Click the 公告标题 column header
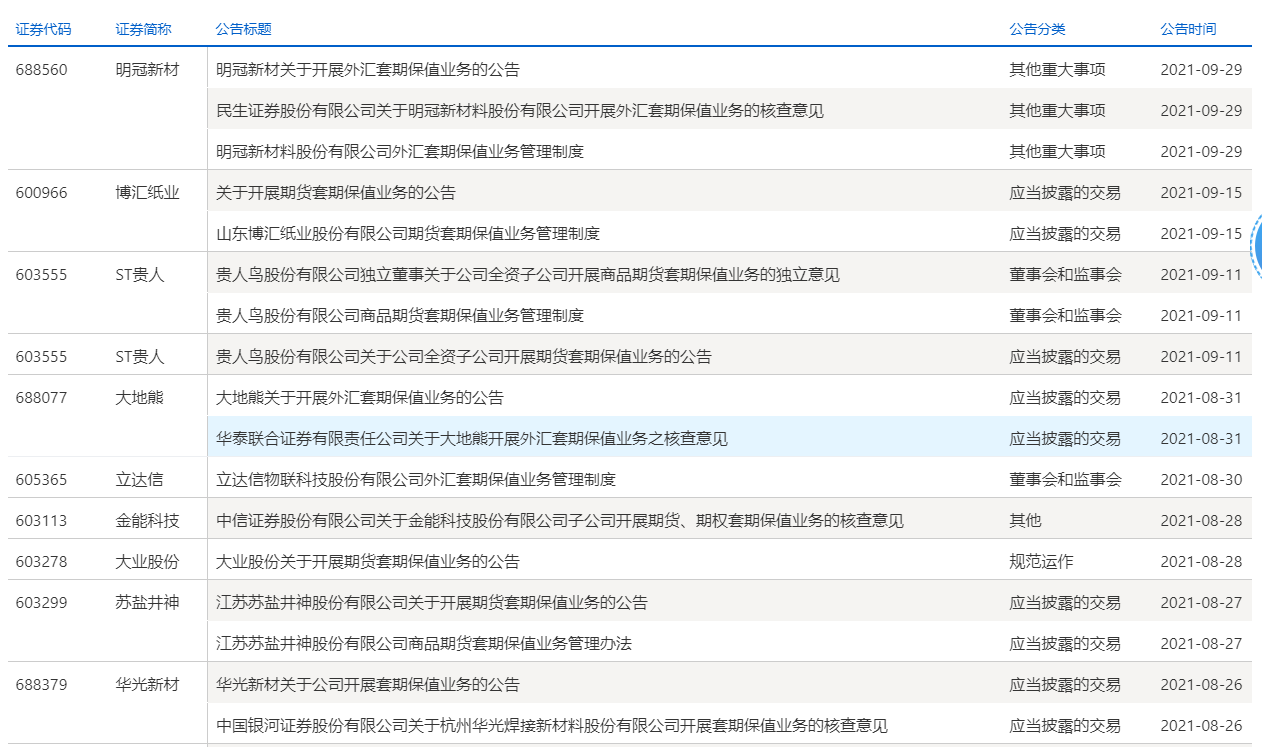This screenshot has width=1262, height=747. click(x=244, y=29)
